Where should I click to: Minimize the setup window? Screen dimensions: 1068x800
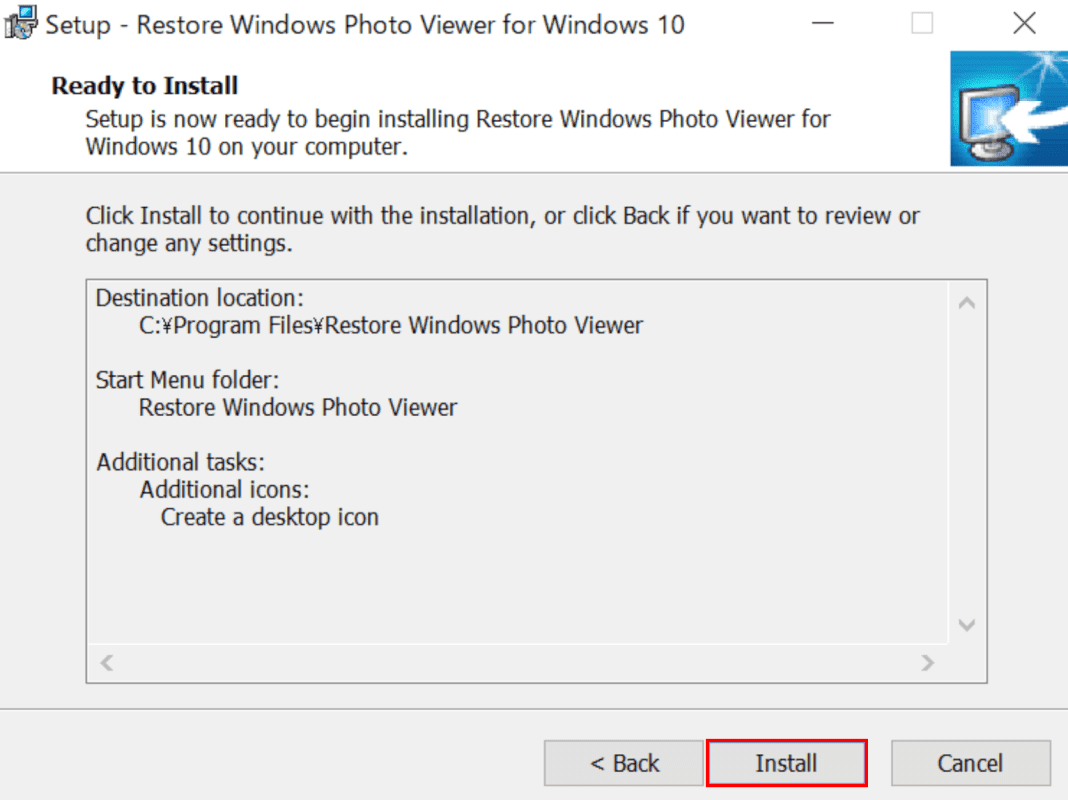coord(823,24)
